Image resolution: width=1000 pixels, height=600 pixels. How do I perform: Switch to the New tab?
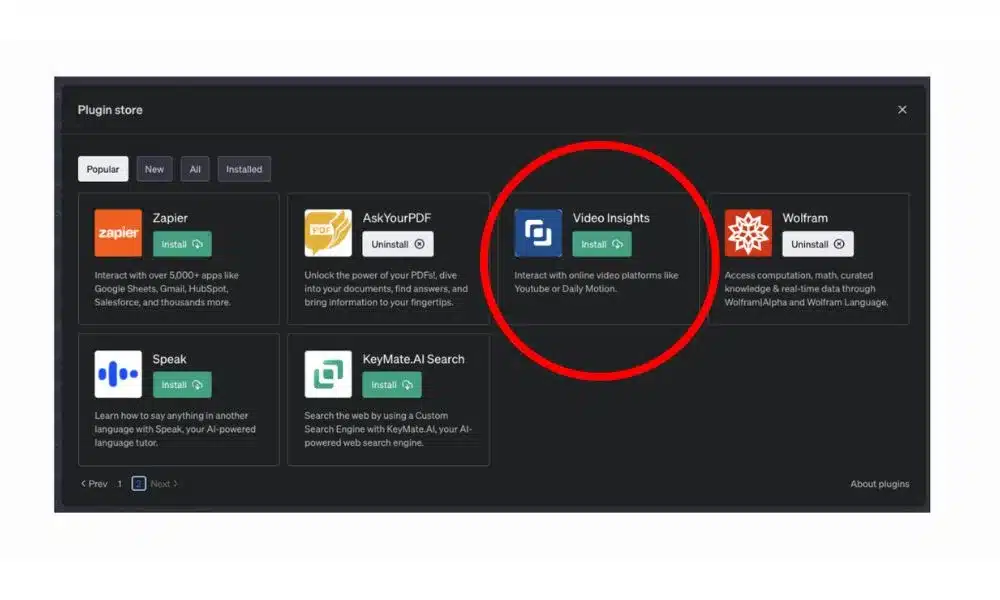tap(154, 169)
